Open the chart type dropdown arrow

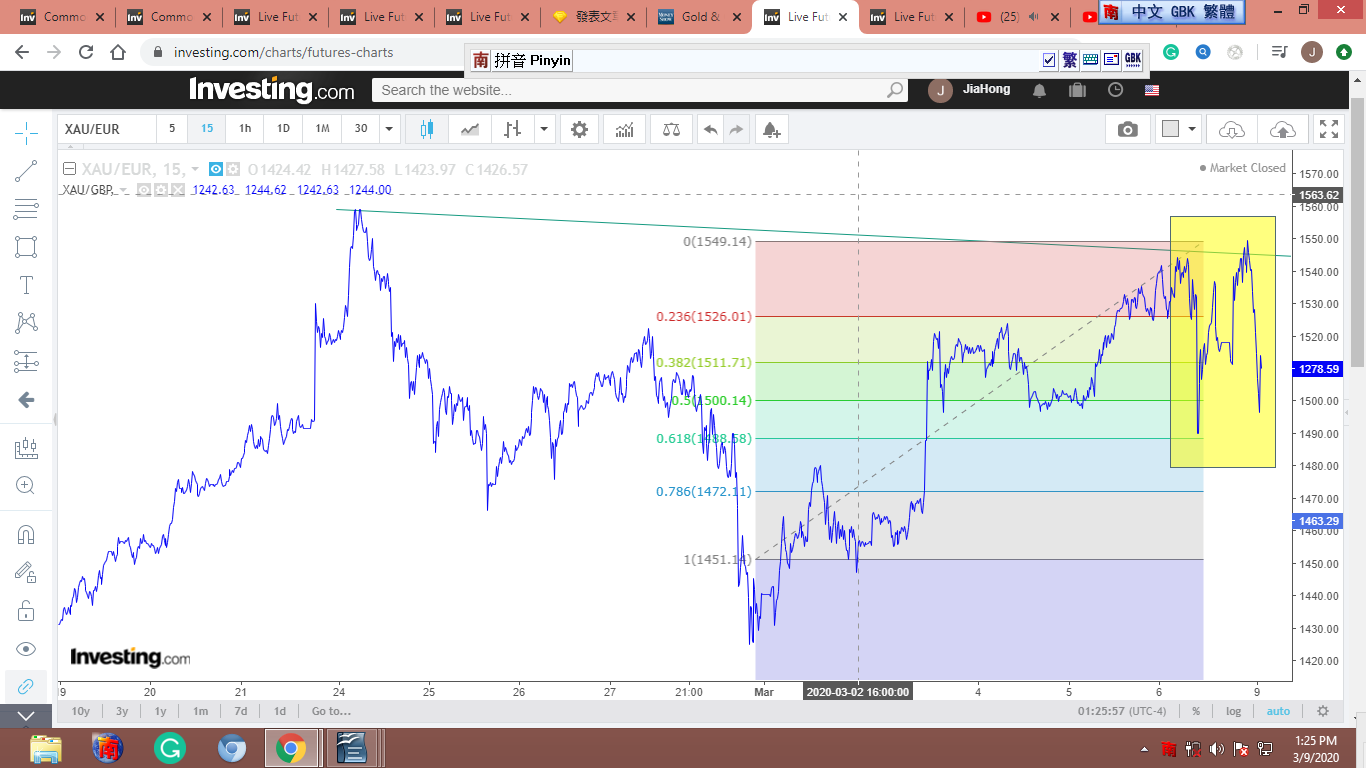pyautogui.click(x=543, y=129)
